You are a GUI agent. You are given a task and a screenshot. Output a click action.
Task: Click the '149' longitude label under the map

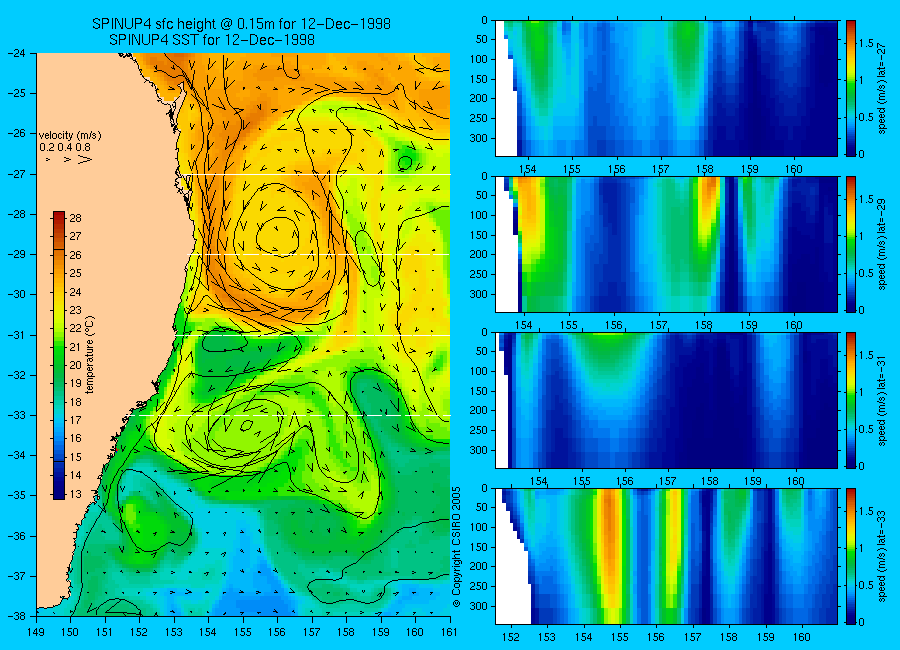tap(37, 632)
